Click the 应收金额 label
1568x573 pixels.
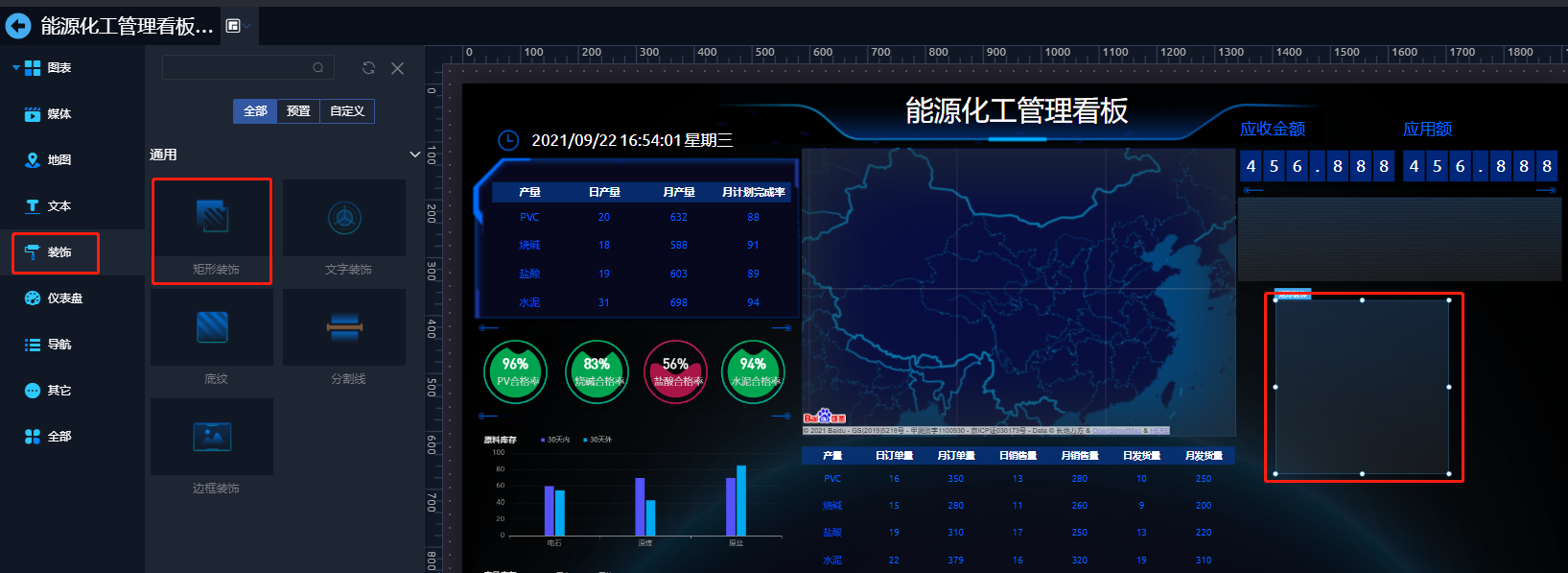[x=1273, y=129]
